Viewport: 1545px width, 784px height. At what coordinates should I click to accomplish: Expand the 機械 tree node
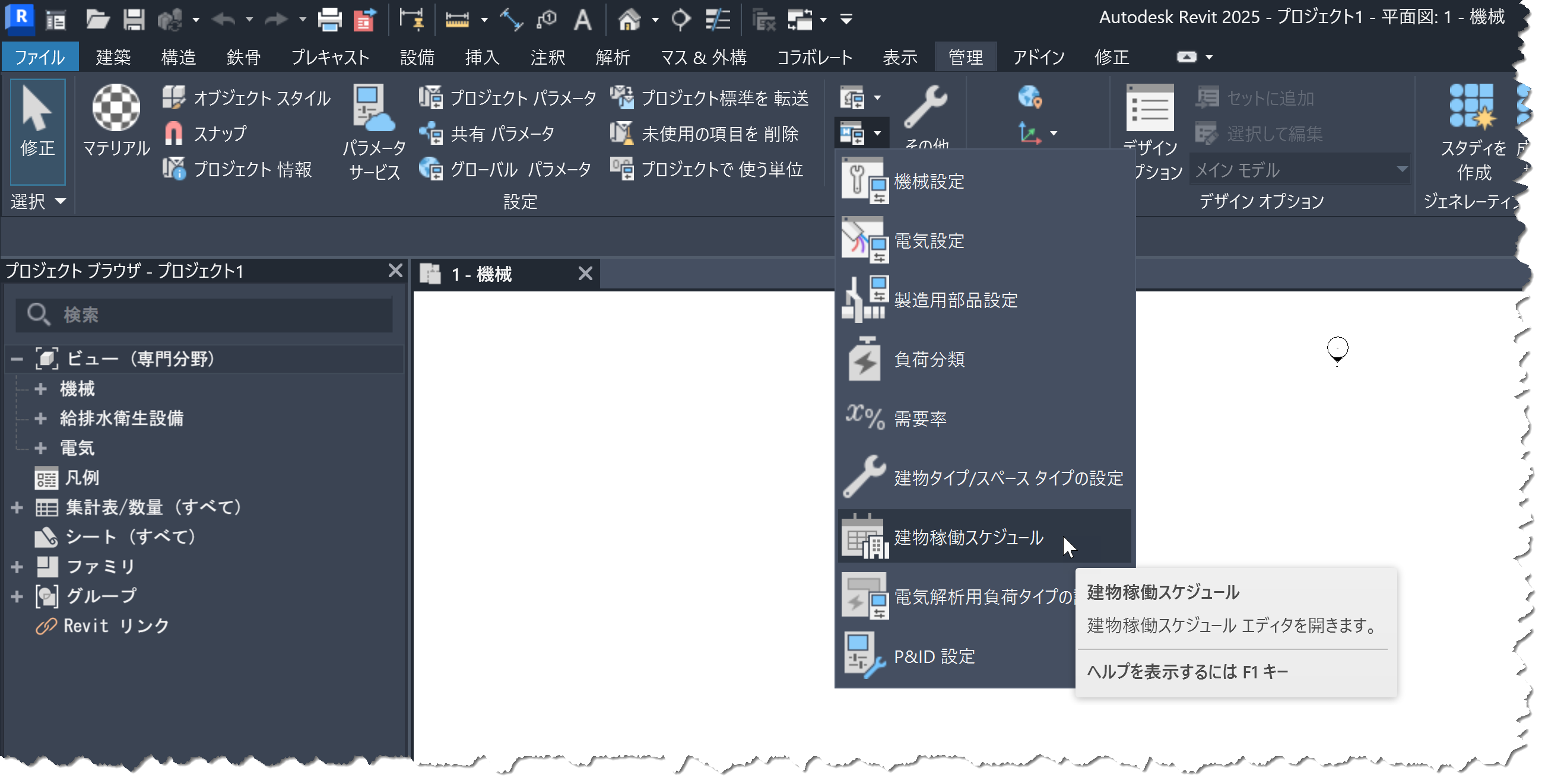pyautogui.click(x=40, y=389)
